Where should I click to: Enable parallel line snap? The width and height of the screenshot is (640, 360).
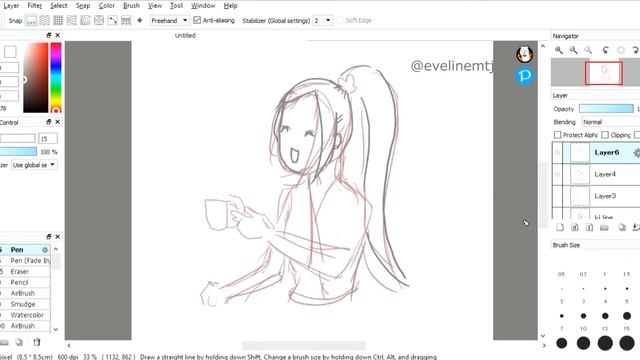tap(44, 20)
